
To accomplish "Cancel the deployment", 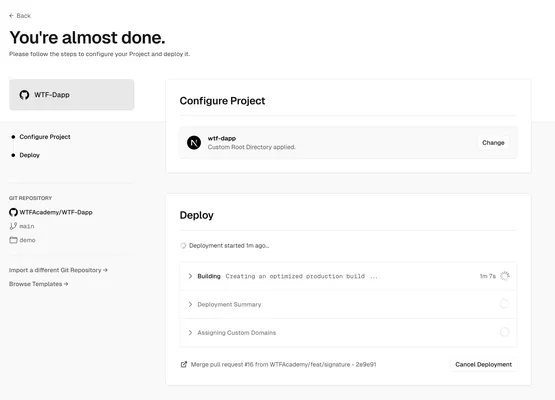I will coord(484,364).
